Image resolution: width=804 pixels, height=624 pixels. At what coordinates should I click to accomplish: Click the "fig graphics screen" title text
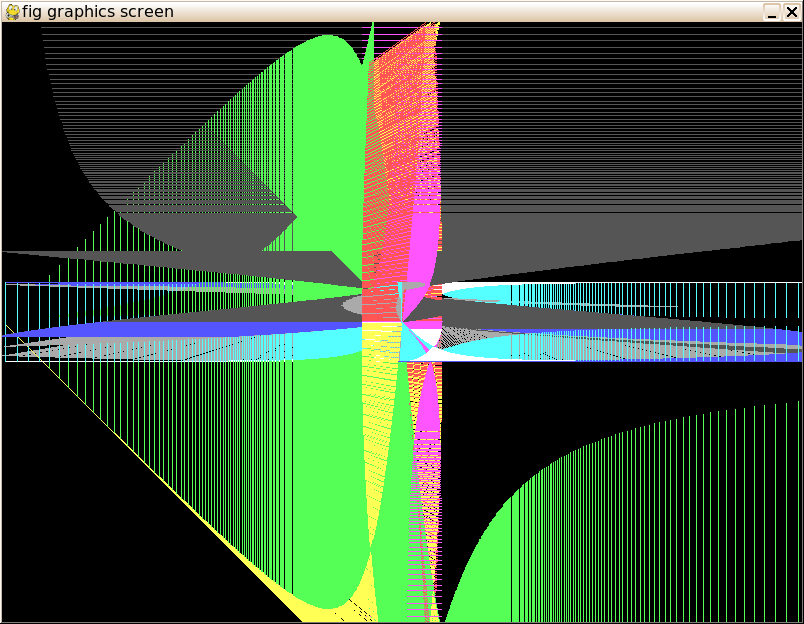(98, 12)
